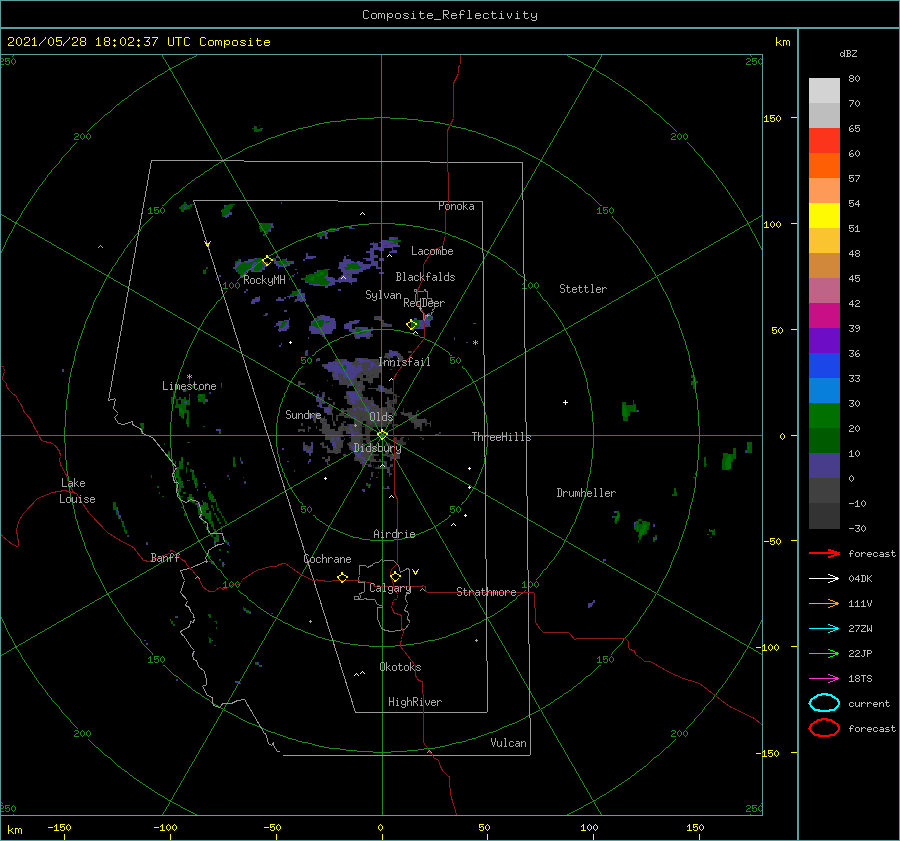The height and width of the screenshot is (841, 900).
Task: Click the red forecast arrow in the legend
Action: point(824,553)
